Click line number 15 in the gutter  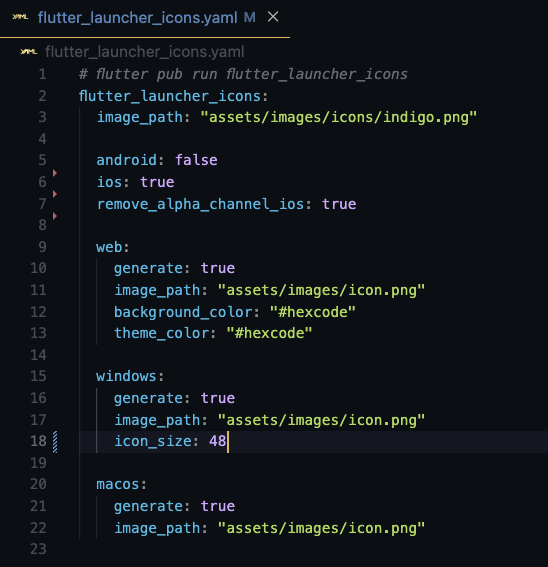coord(38,376)
